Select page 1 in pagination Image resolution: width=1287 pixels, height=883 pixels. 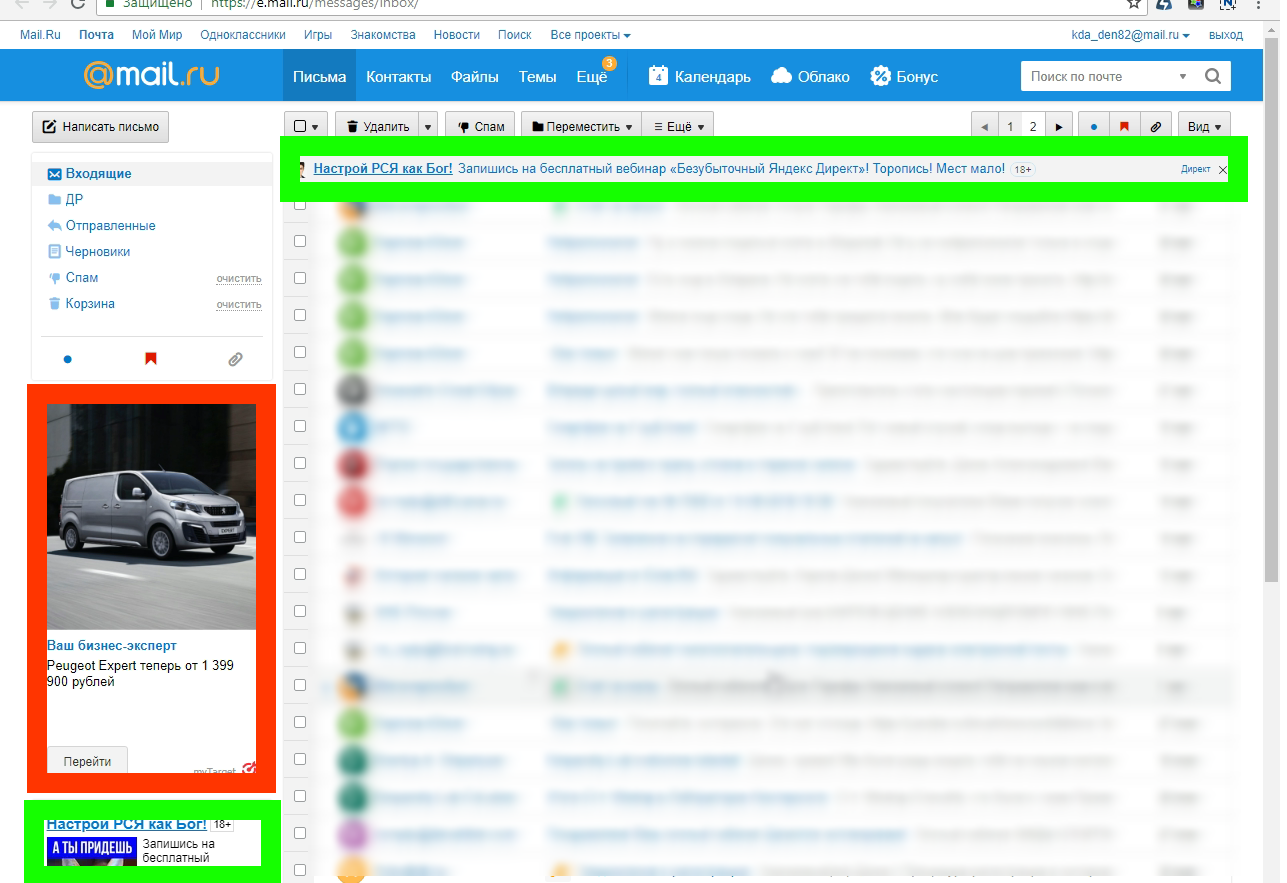point(1010,127)
